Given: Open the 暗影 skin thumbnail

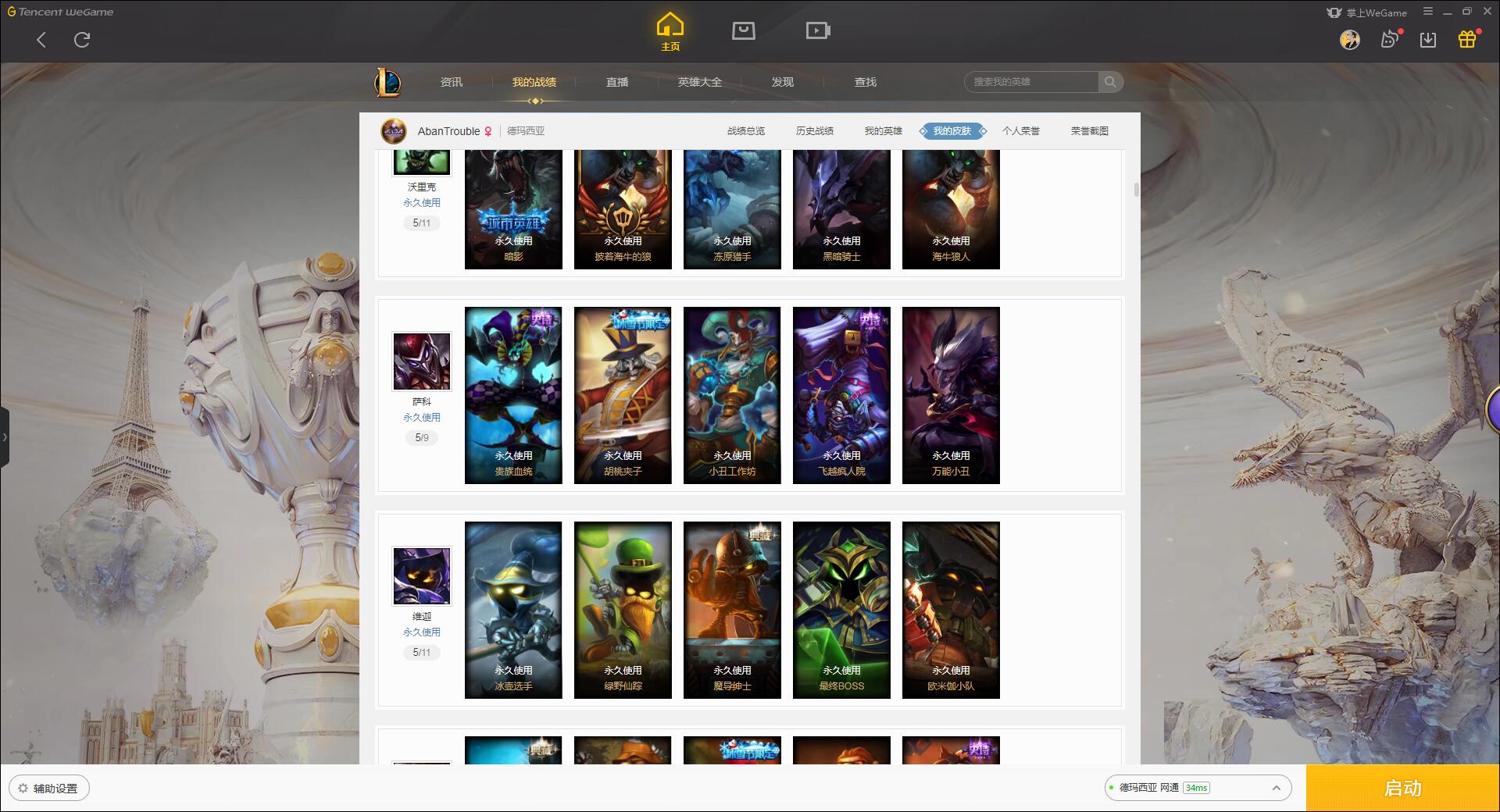Looking at the screenshot, I should click(x=513, y=209).
